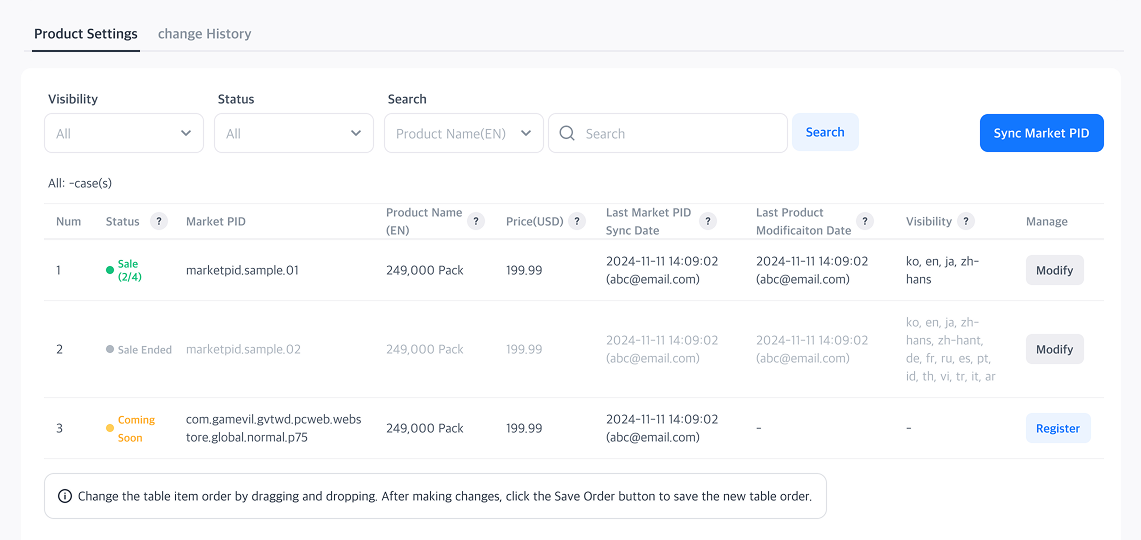
Task: Click the magnifier icon in the search box
Action: pos(567,133)
